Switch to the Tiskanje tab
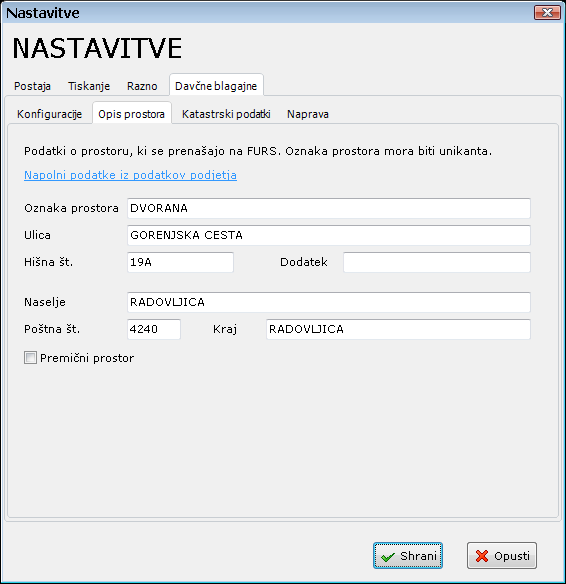 (x=89, y=86)
